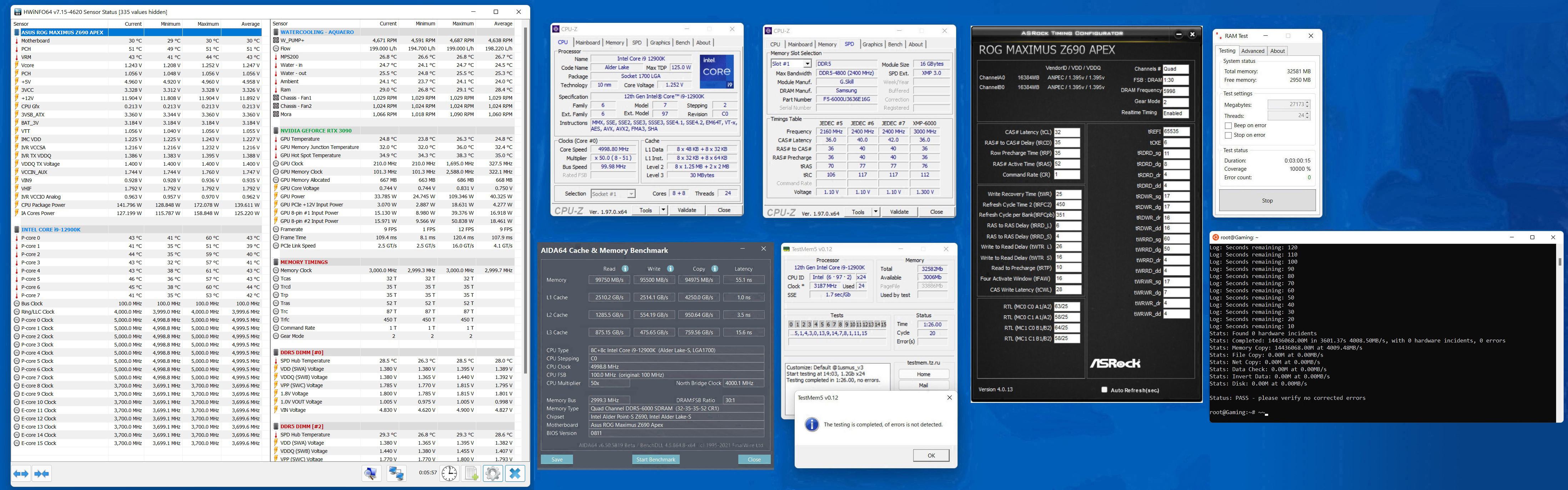The image size is (1568, 490).
Task: Click Motherboard temperature sensor icon
Action: pyautogui.click(x=16, y=41)
